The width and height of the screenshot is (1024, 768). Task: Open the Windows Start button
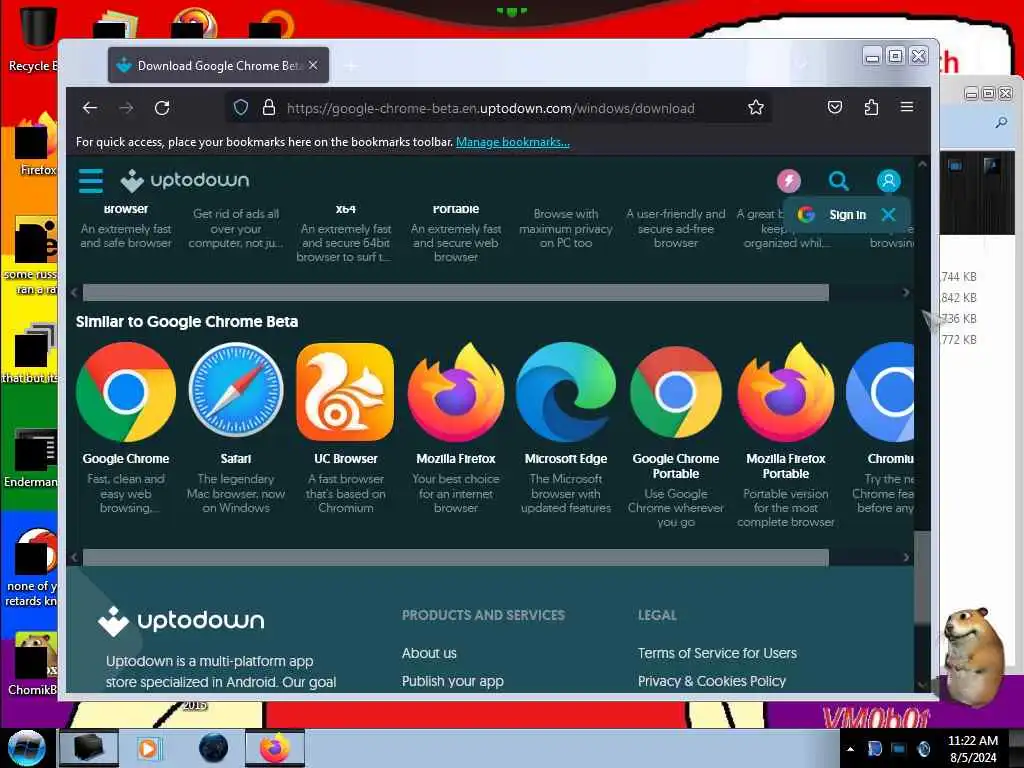pos(27,748)
